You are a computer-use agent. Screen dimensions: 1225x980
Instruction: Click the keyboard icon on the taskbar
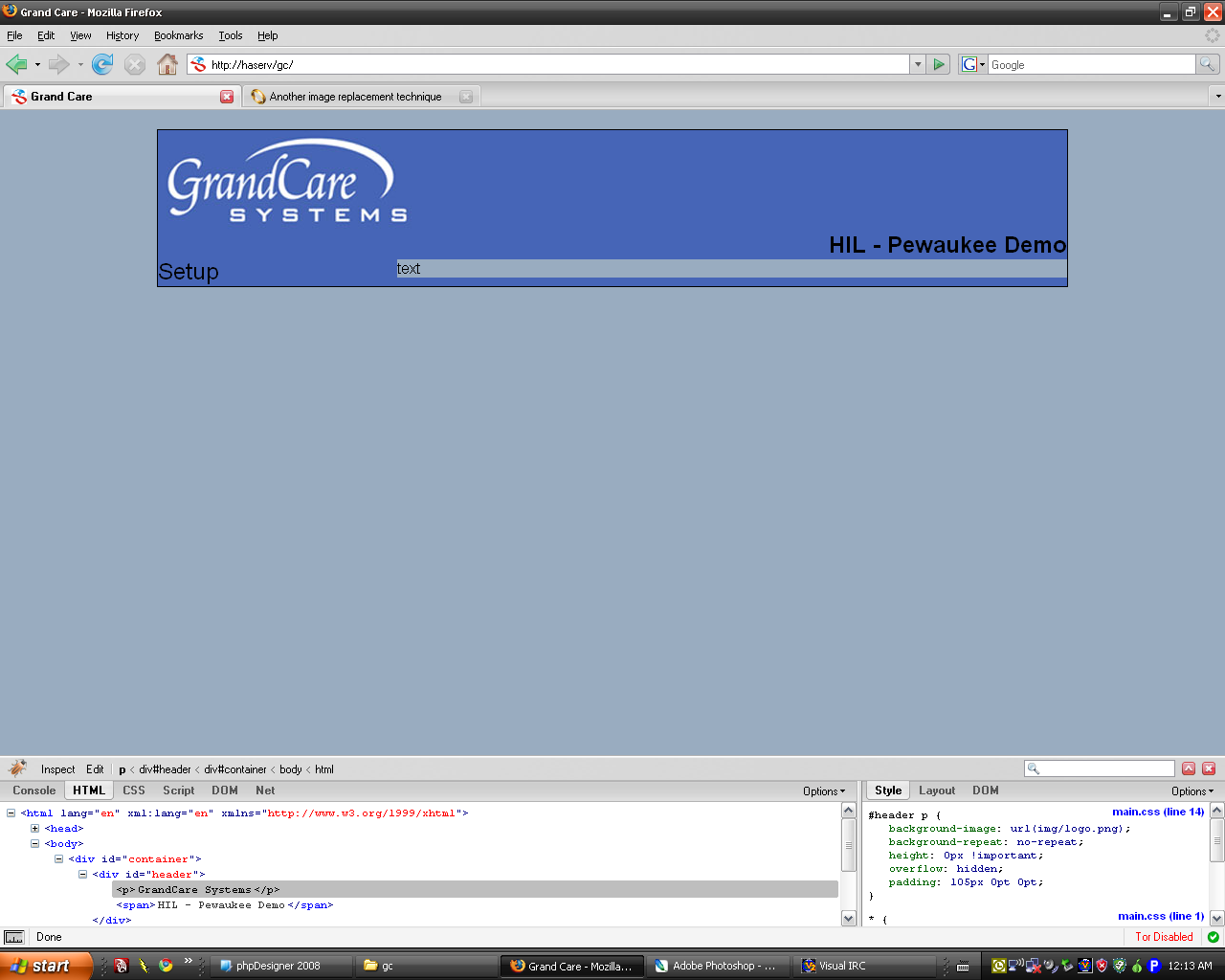[x=963, y=966]
